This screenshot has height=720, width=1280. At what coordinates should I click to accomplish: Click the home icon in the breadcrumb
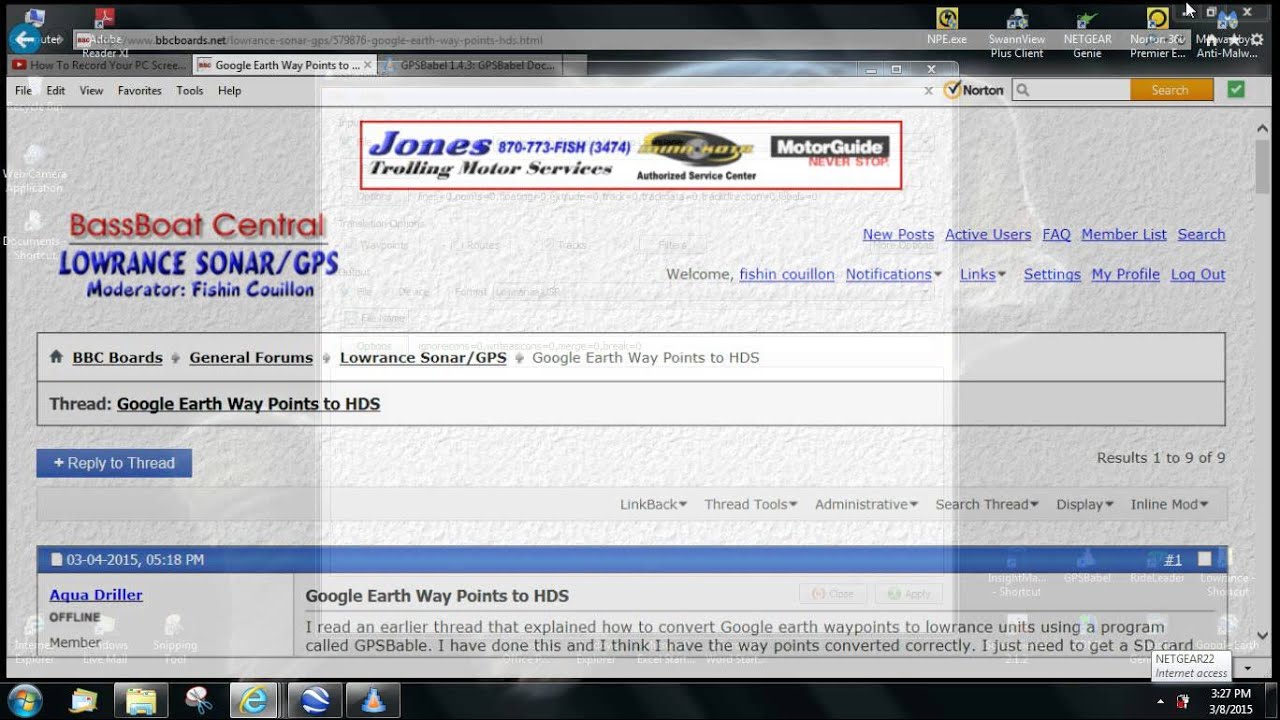[56, 357]
